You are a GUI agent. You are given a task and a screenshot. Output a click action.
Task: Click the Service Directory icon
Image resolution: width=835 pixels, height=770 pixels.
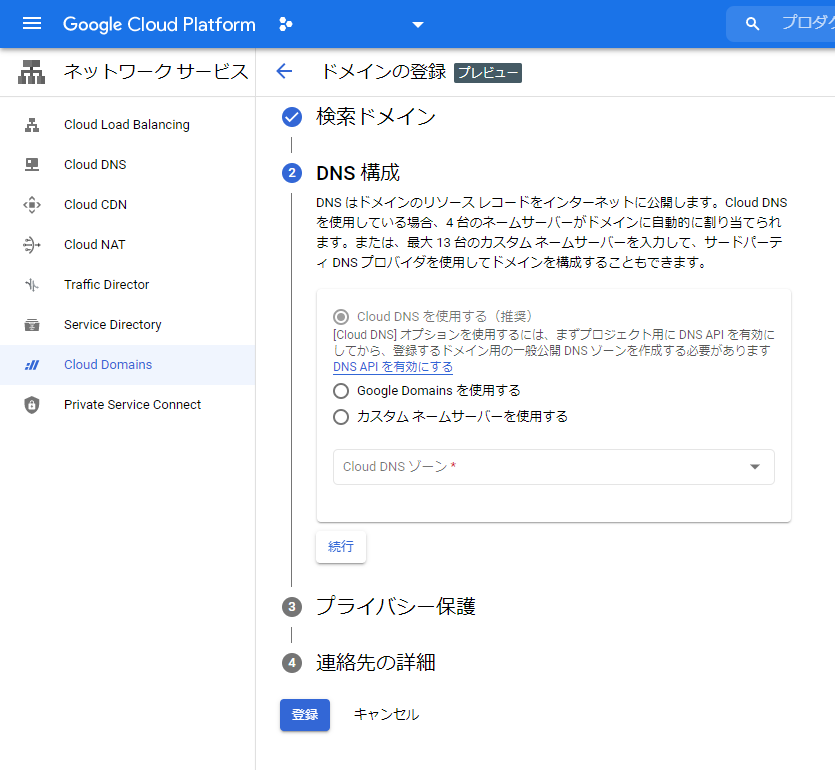(x=32, y=325)
